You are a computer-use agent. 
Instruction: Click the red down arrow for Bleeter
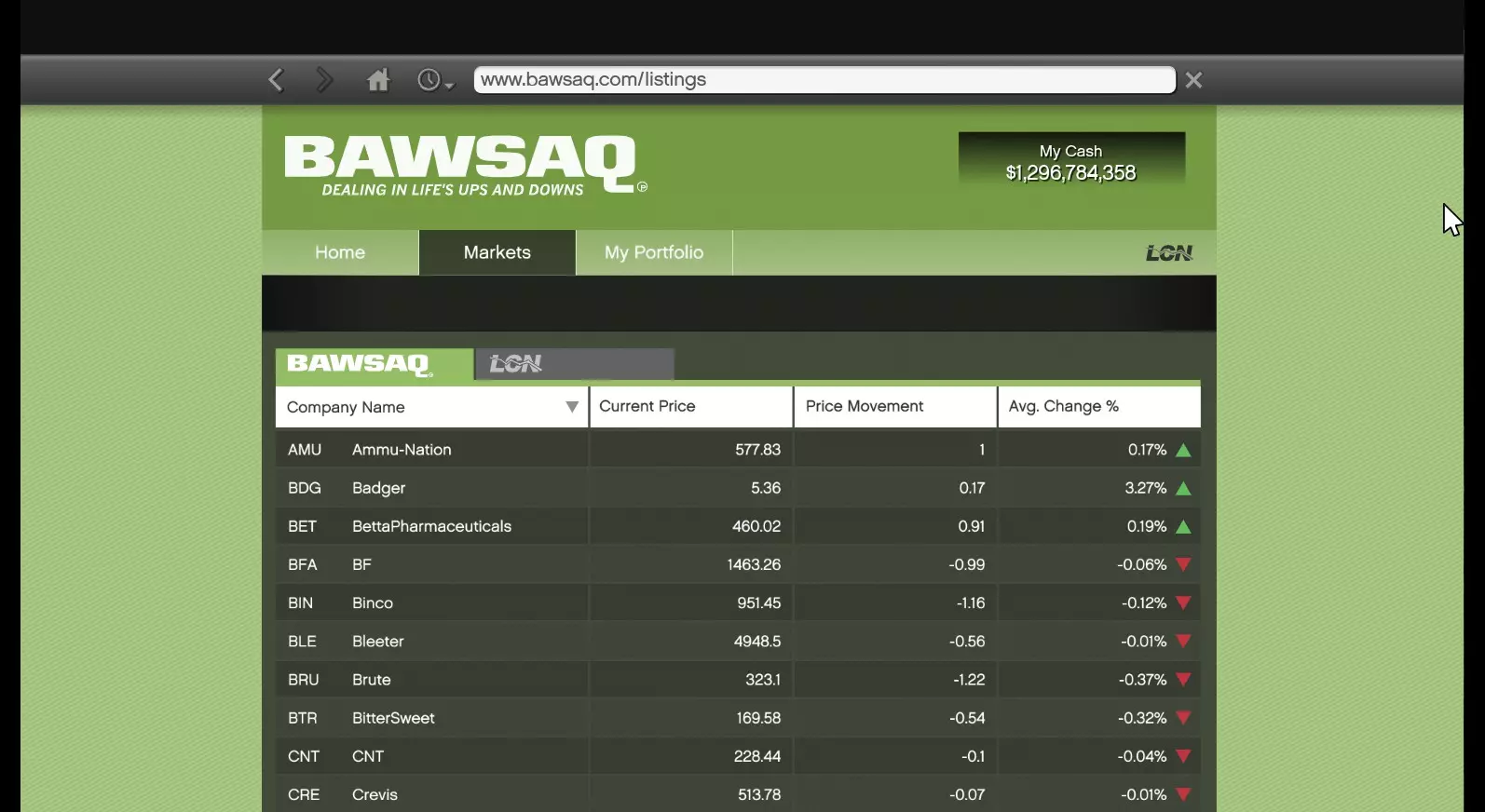[x=1183, y=641]
